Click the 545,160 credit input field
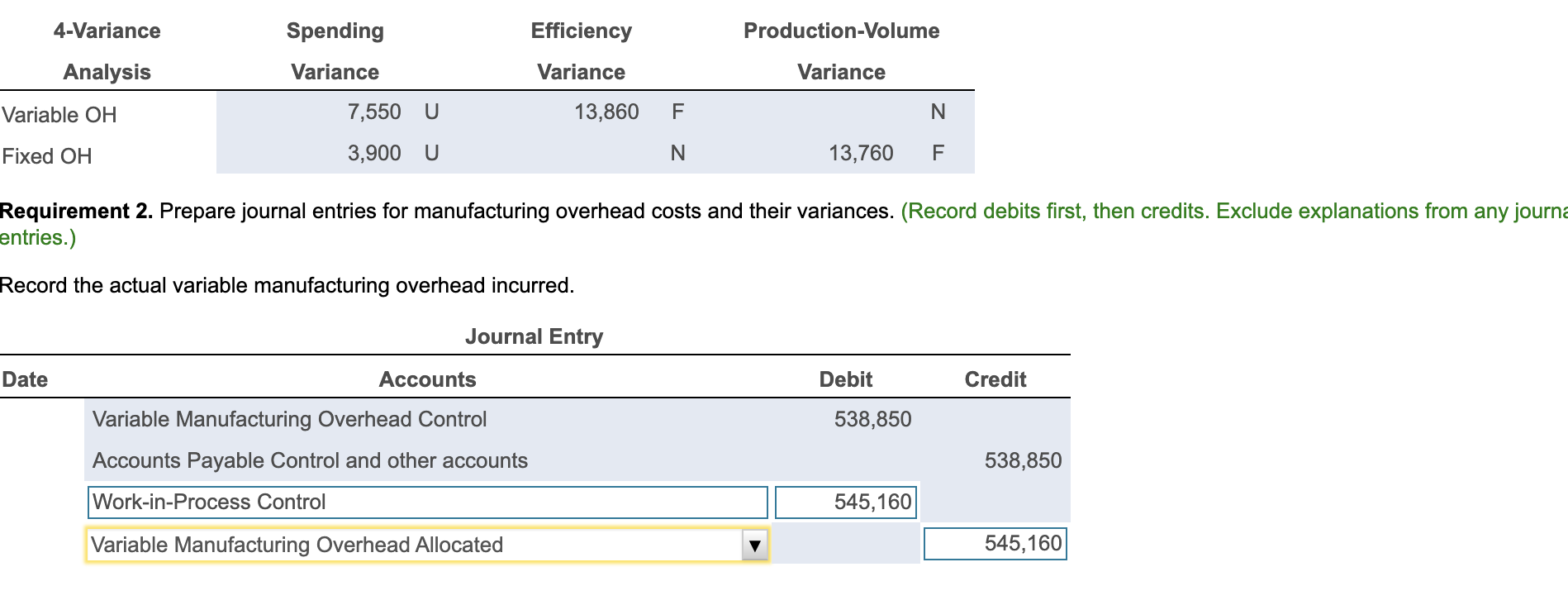Screen dimensions: 1568x605 point(995,544)
